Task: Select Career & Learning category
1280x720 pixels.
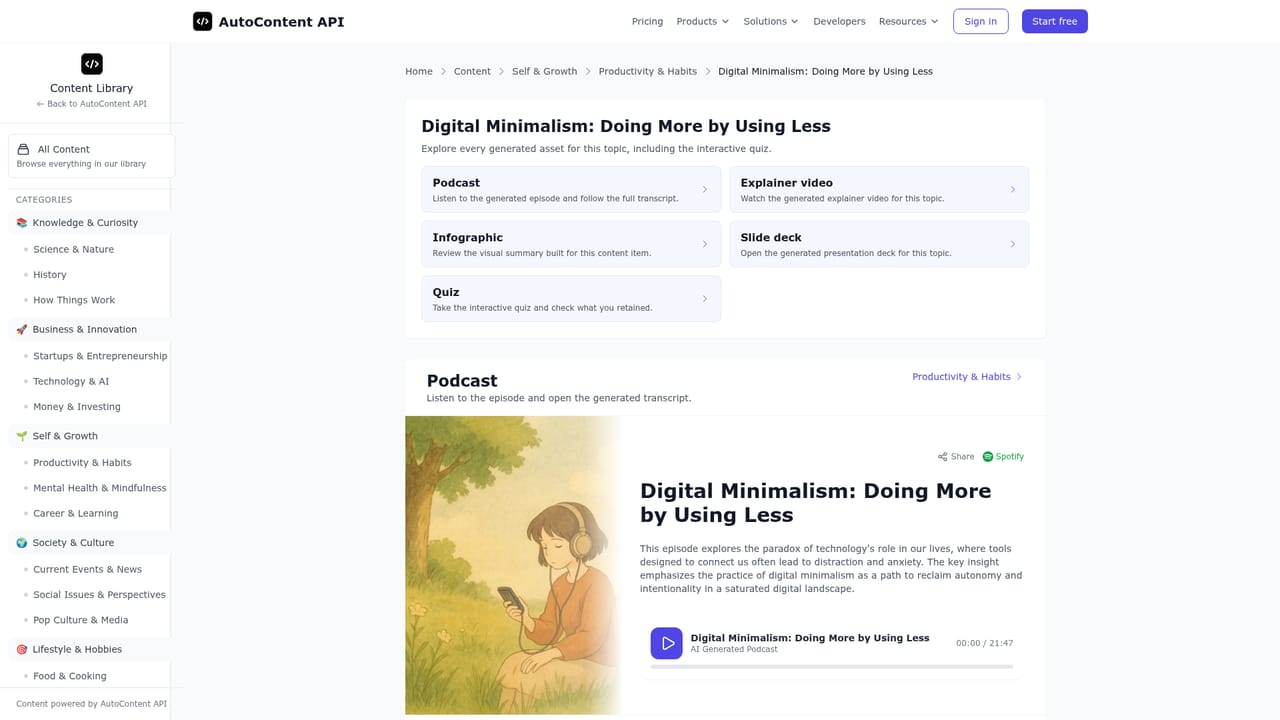Action: click(x=76, y=513)
